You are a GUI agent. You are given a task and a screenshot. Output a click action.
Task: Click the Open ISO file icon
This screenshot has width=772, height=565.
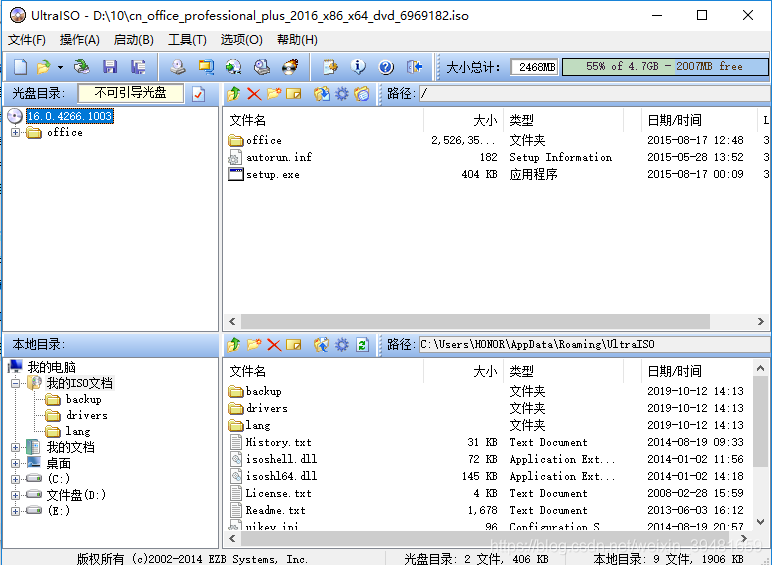tap(43, 66)
